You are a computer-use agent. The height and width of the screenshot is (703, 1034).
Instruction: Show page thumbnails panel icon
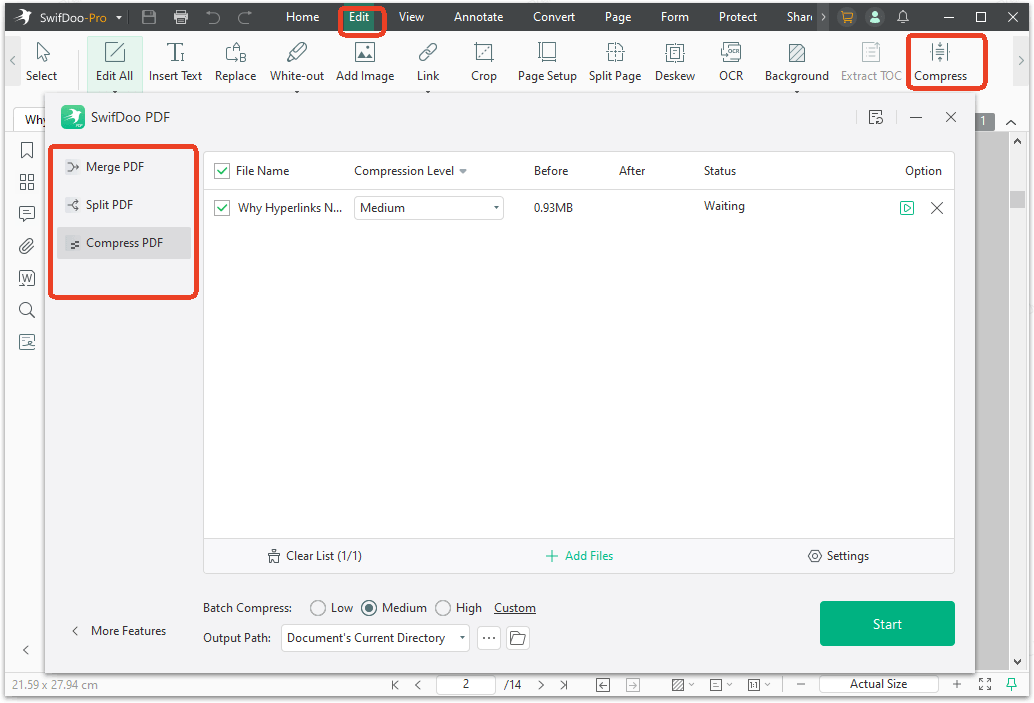tap(27, 182)
